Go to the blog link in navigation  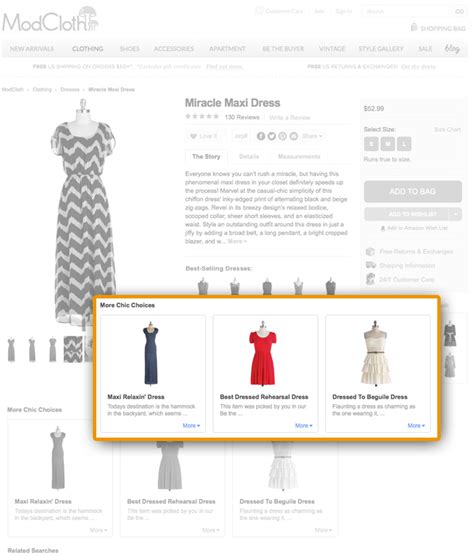tap(452, 48)
